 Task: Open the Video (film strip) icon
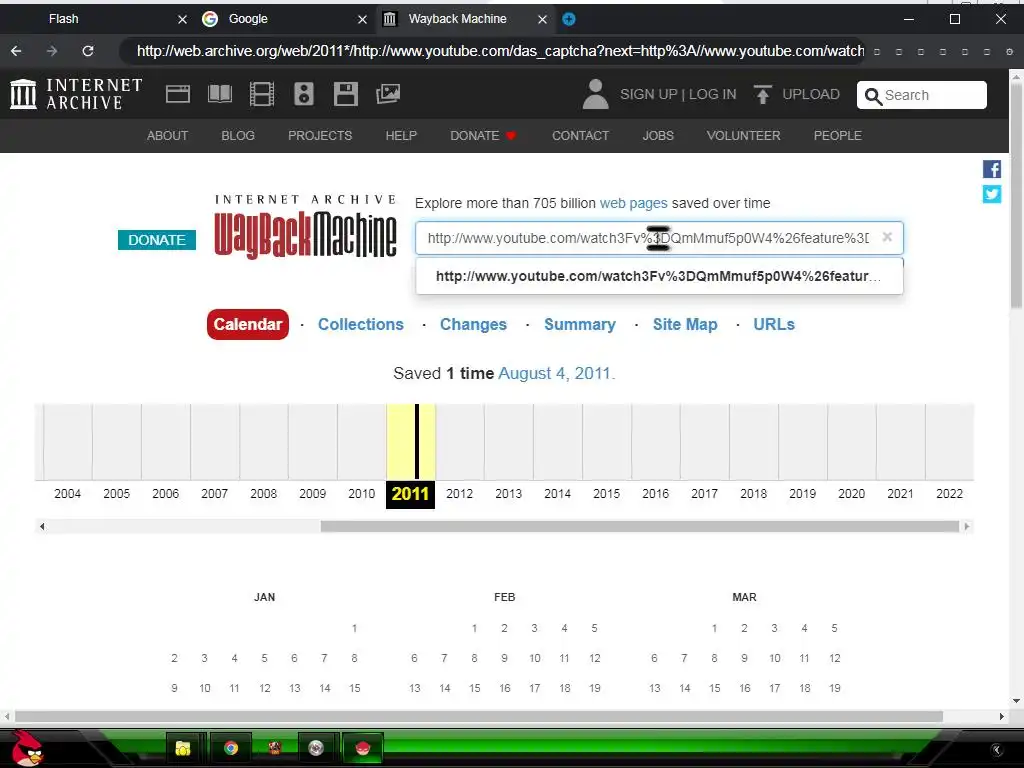click(262, 94)
